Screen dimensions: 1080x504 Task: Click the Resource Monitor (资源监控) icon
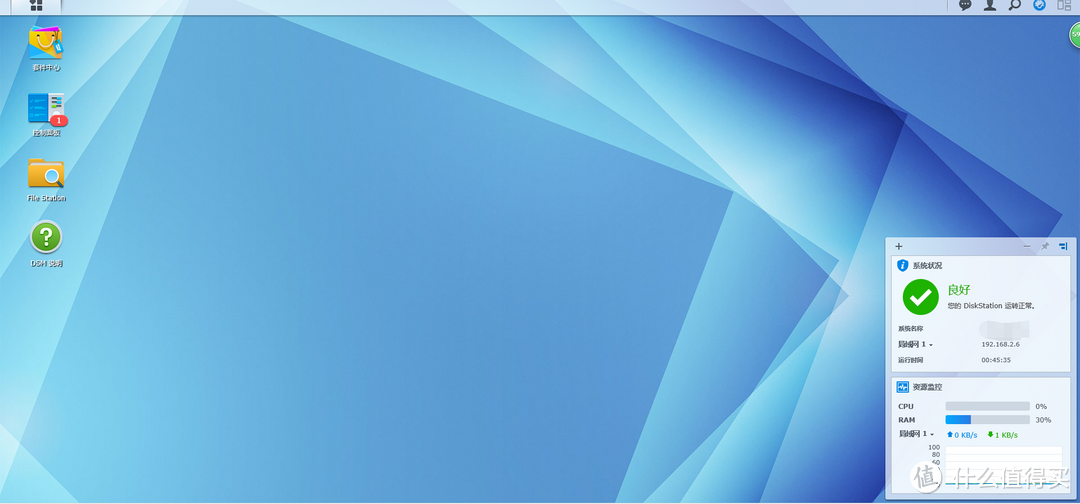(x=903, y=387)
